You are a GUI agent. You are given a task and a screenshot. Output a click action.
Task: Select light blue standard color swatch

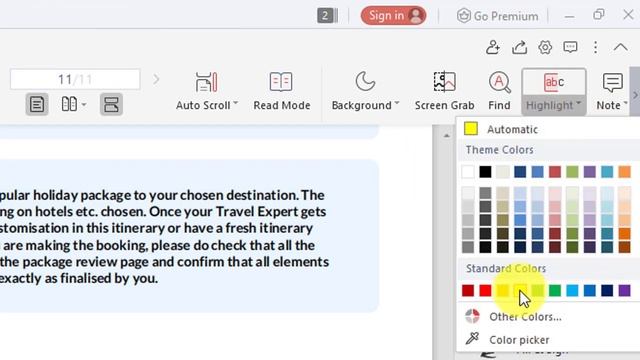[572, 291]
